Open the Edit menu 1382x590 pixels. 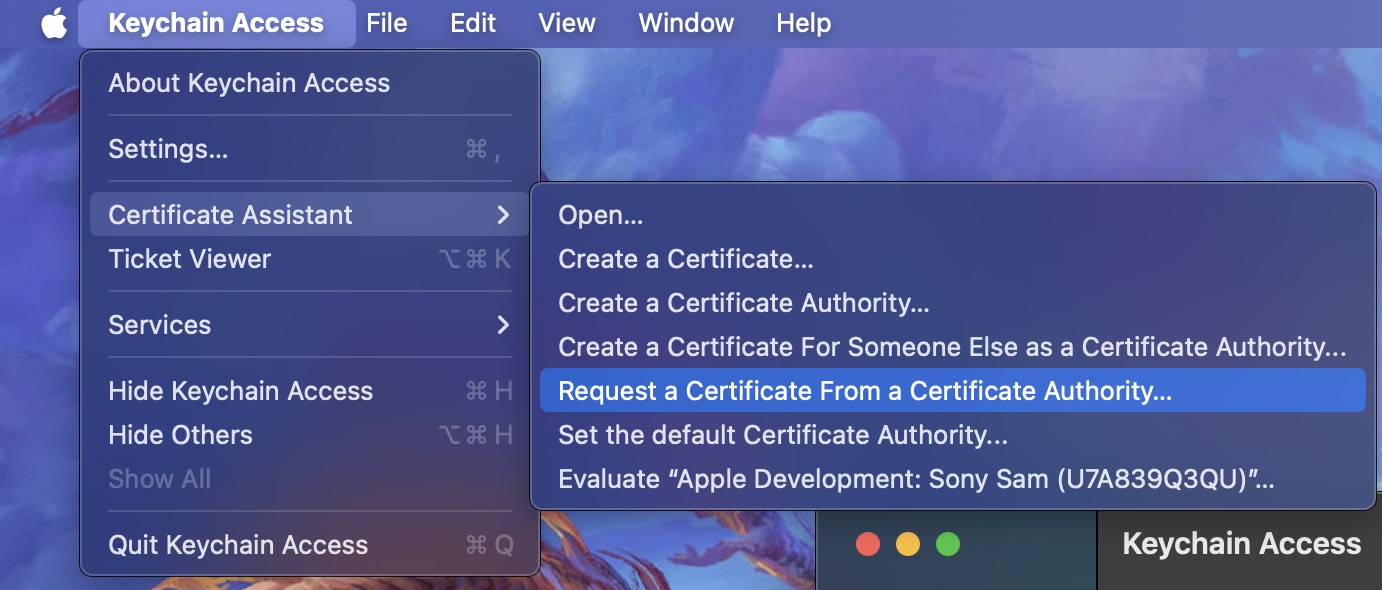pos(473,23)
